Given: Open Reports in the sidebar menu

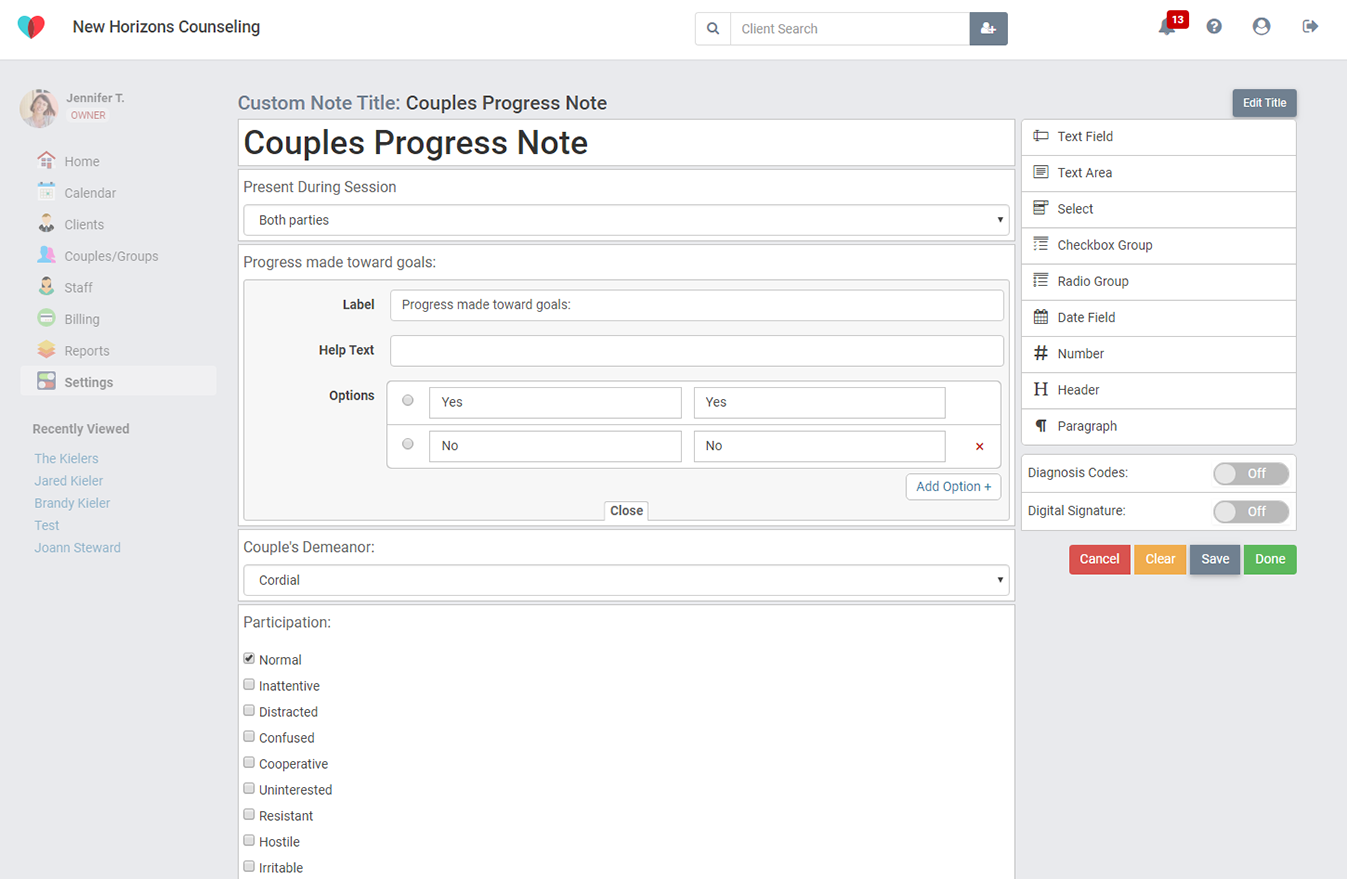Looking at the screenshot, I should (x=87, y=351).
